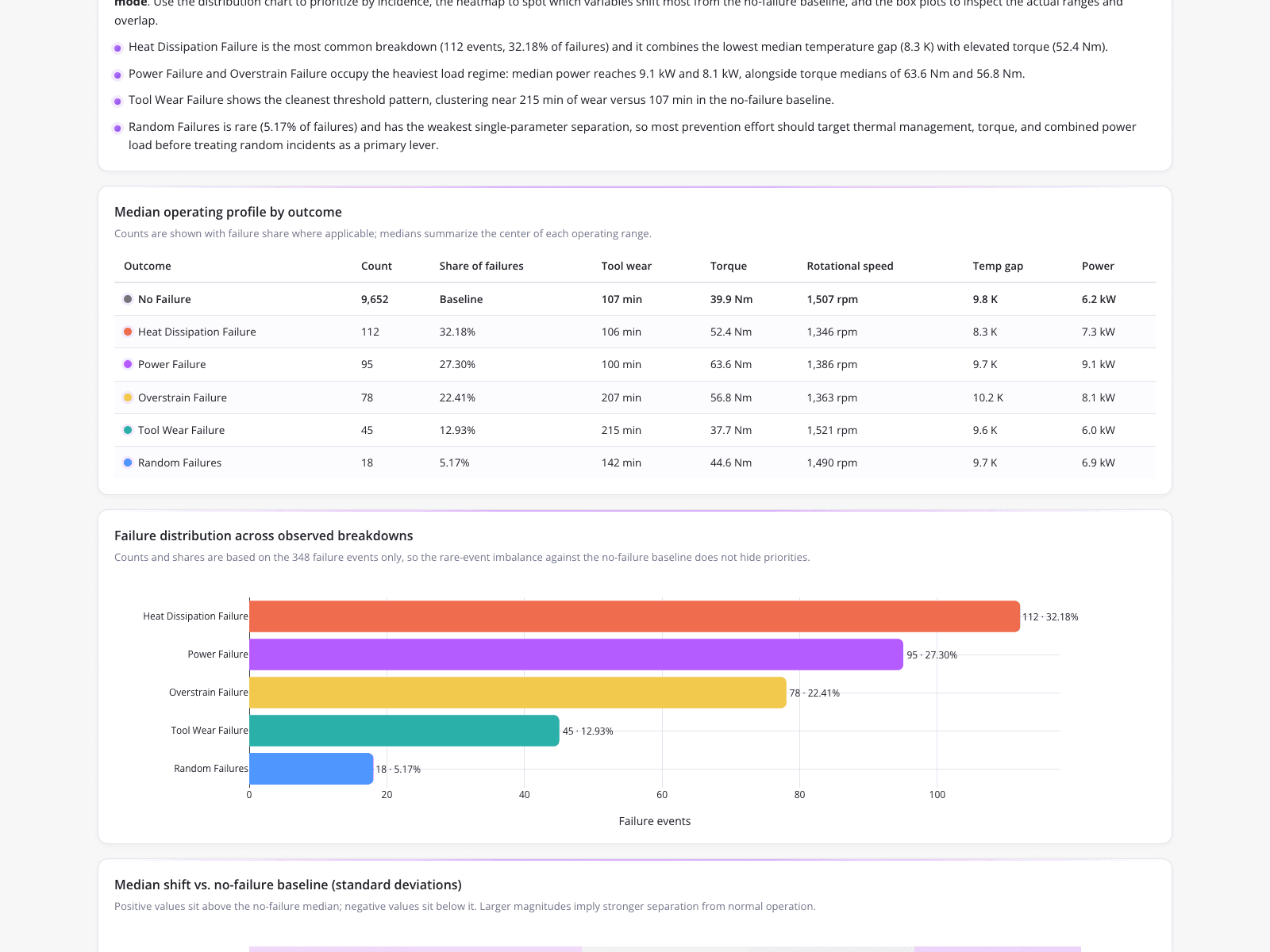Select Random Failures in the table
Screen dimensions: 1270x952
(179, 463)
